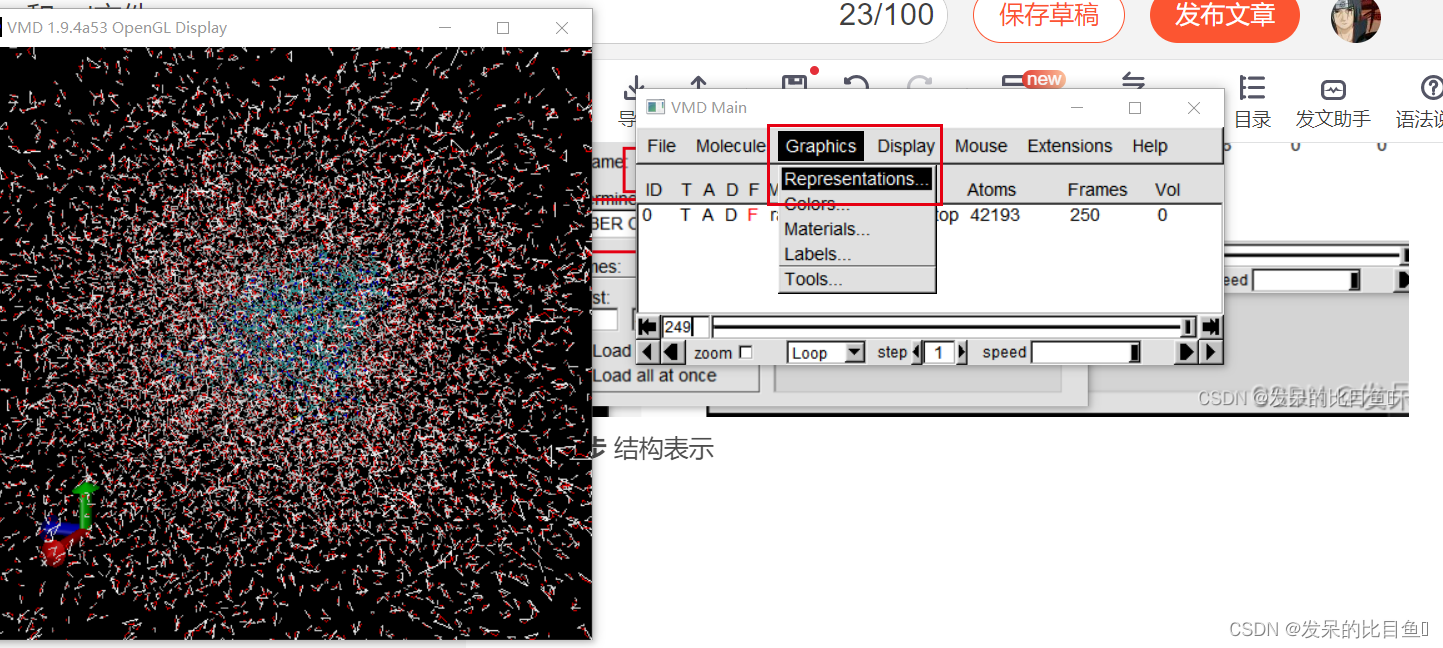
Task: Choose Tools... from Graphics menu
Action: click(x=857, y=279)
